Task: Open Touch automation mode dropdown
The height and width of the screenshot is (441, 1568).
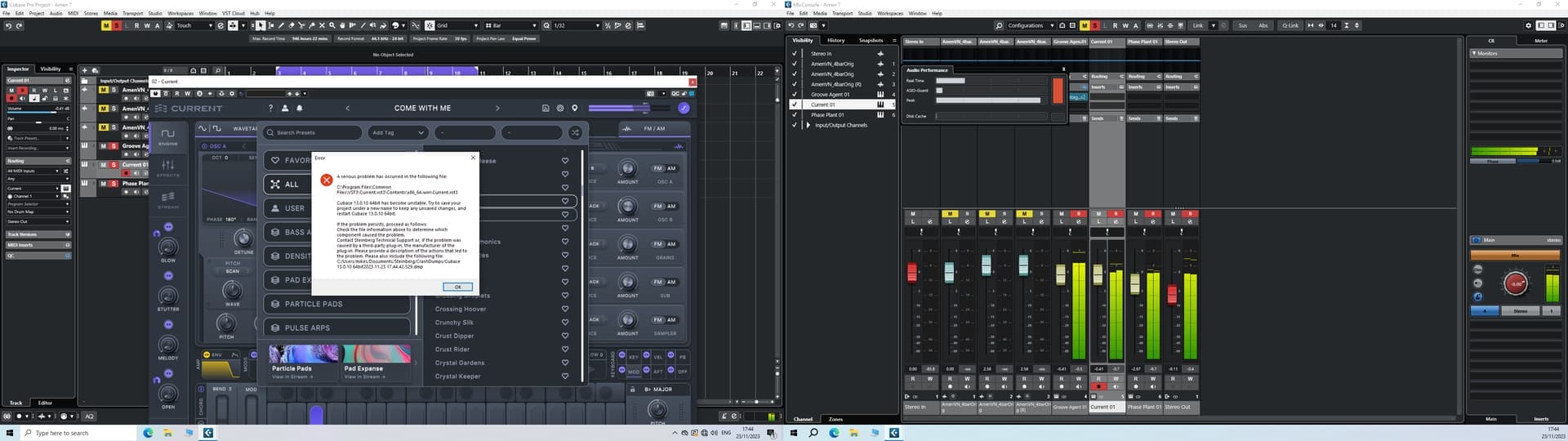Action: pos(194,25)
